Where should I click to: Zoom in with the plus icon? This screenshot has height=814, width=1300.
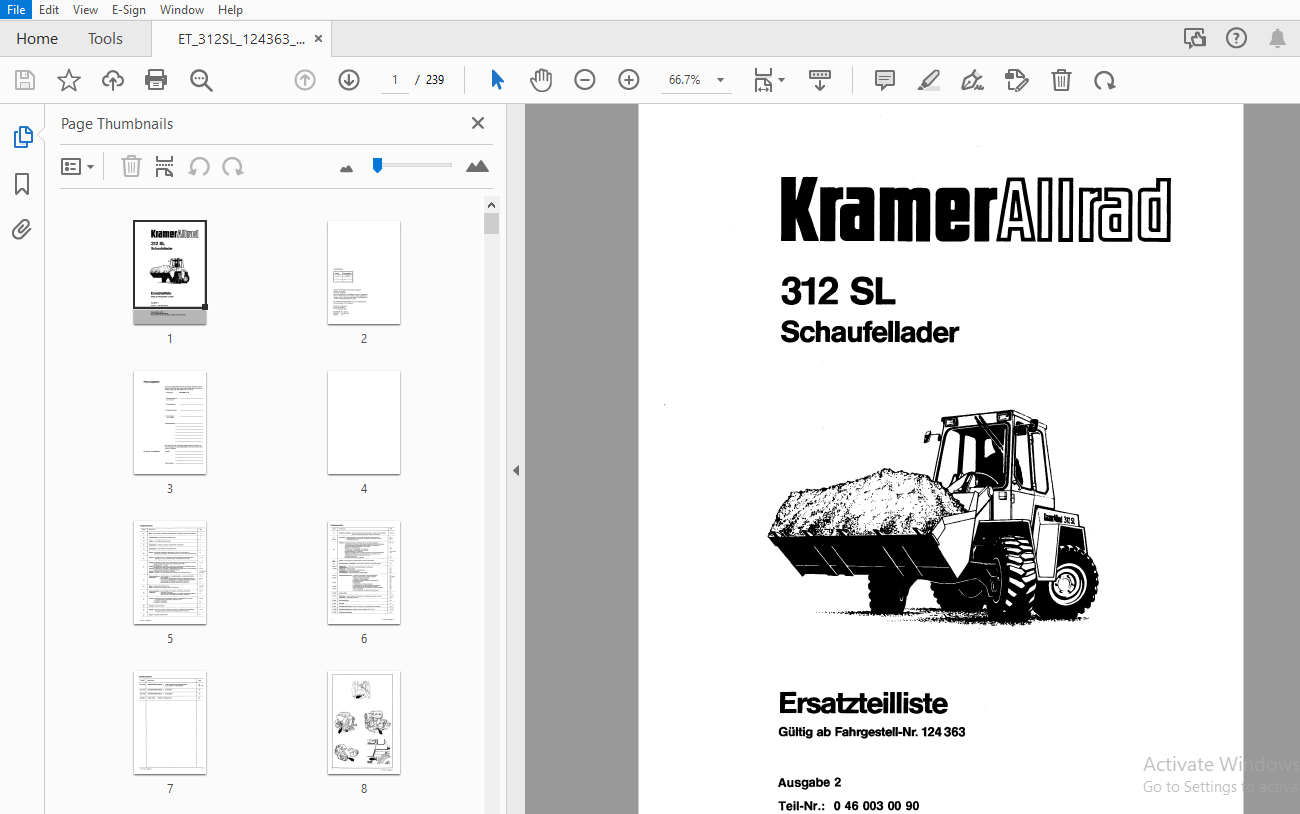(x=629, y=80)
